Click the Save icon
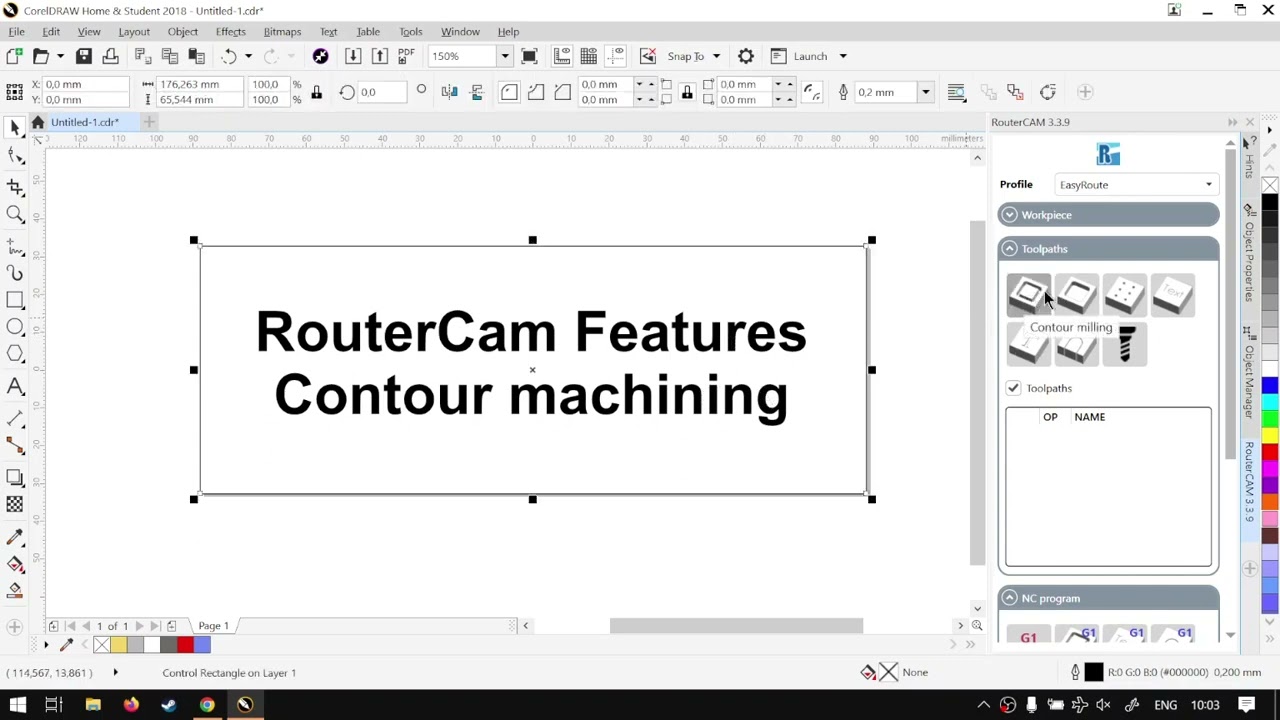The width and height of the screenshot is (1280, 720). pyautogui.click(x=84, y=56)
